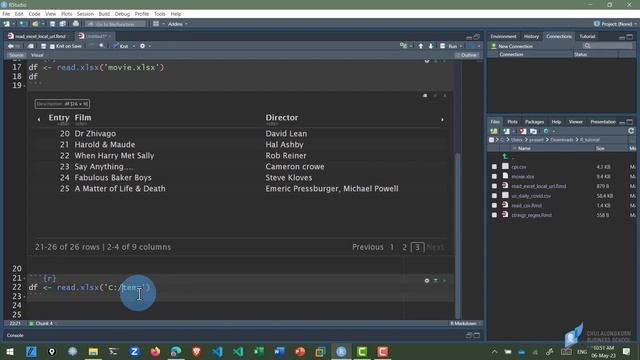Click the Open File folder icon
The width and height of the screenshot is (640, 360).
point(35,24)
